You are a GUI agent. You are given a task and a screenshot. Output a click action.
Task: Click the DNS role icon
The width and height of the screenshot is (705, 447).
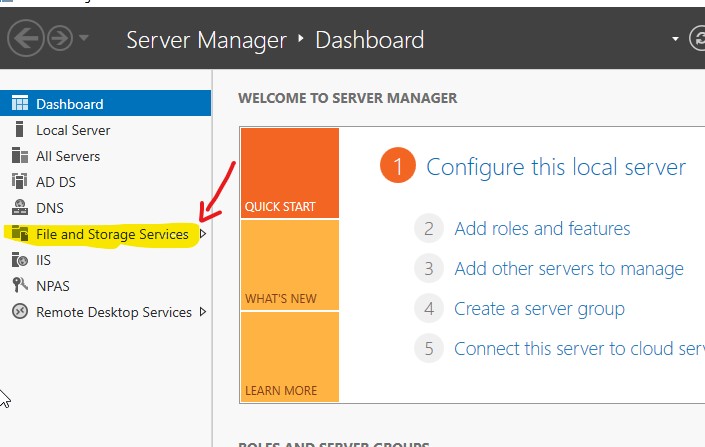coord(20,207)
